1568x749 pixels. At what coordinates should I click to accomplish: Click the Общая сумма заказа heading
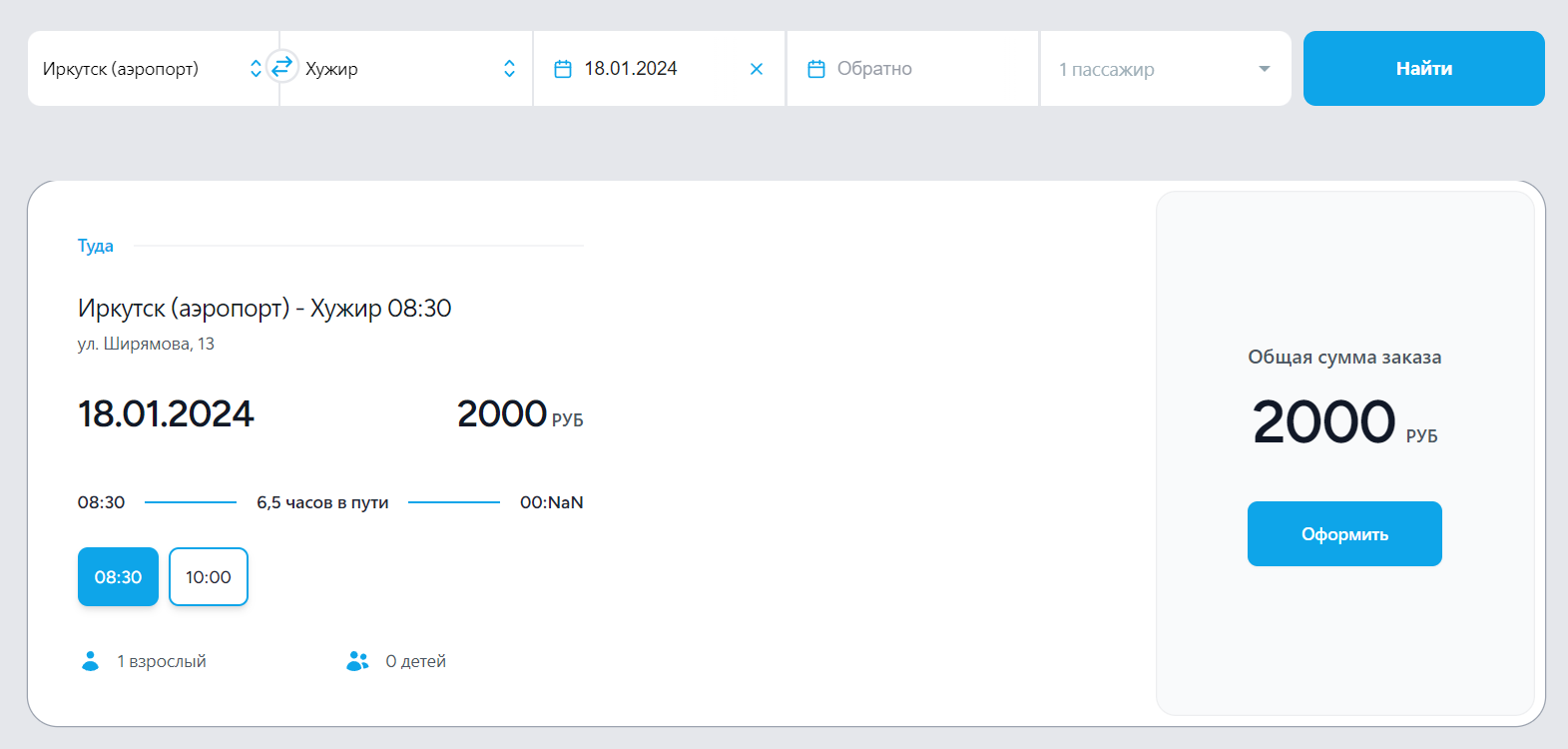pyautogui.click(x=1344, y=357)
